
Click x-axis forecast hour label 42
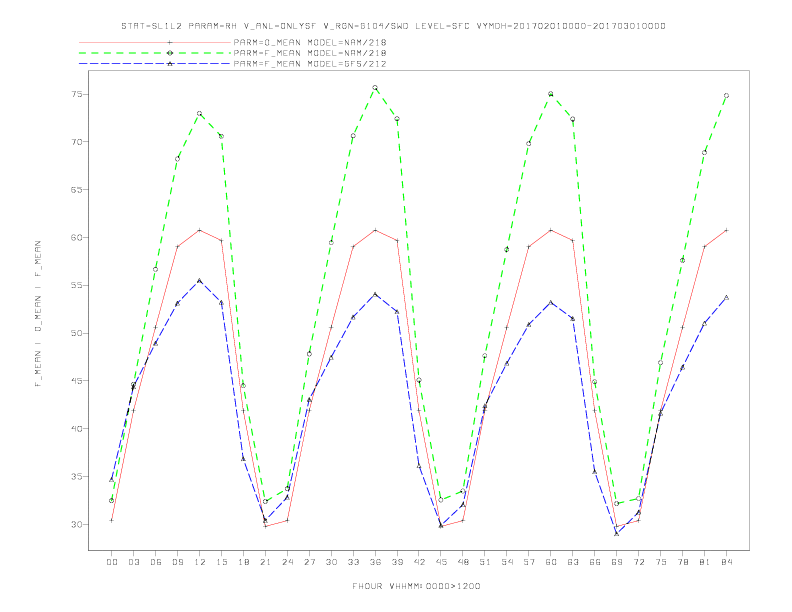click(419, 562)
